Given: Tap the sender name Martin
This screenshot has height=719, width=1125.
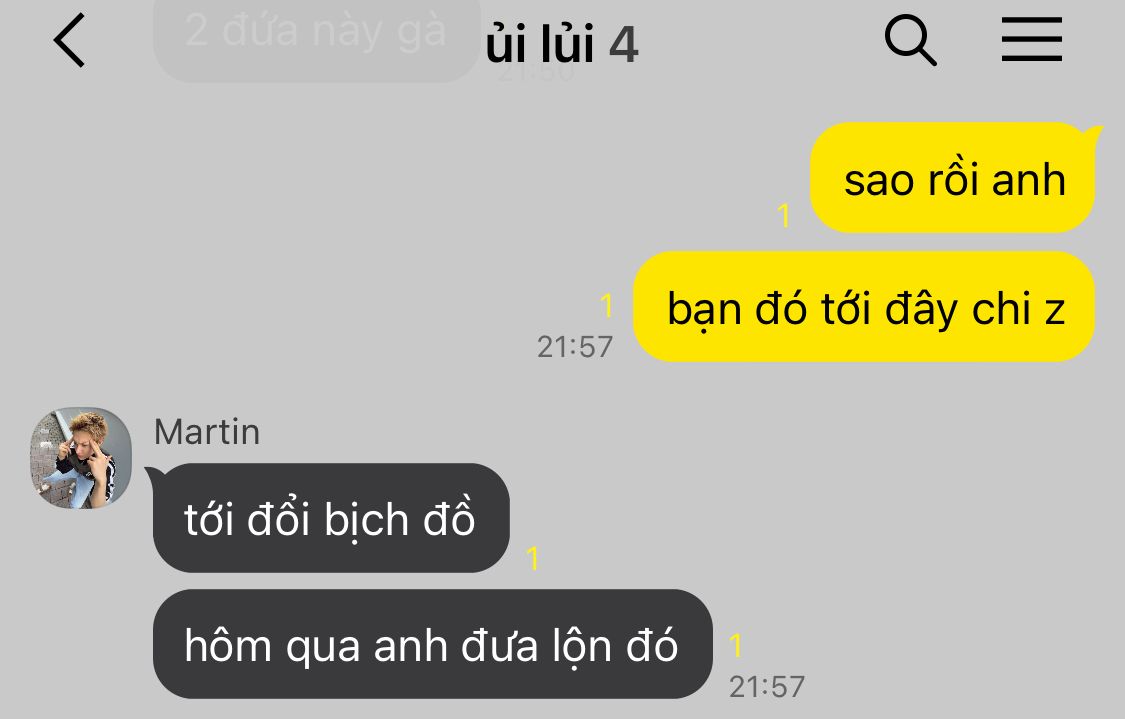Looking at the screenshot, I should (207, 432).
